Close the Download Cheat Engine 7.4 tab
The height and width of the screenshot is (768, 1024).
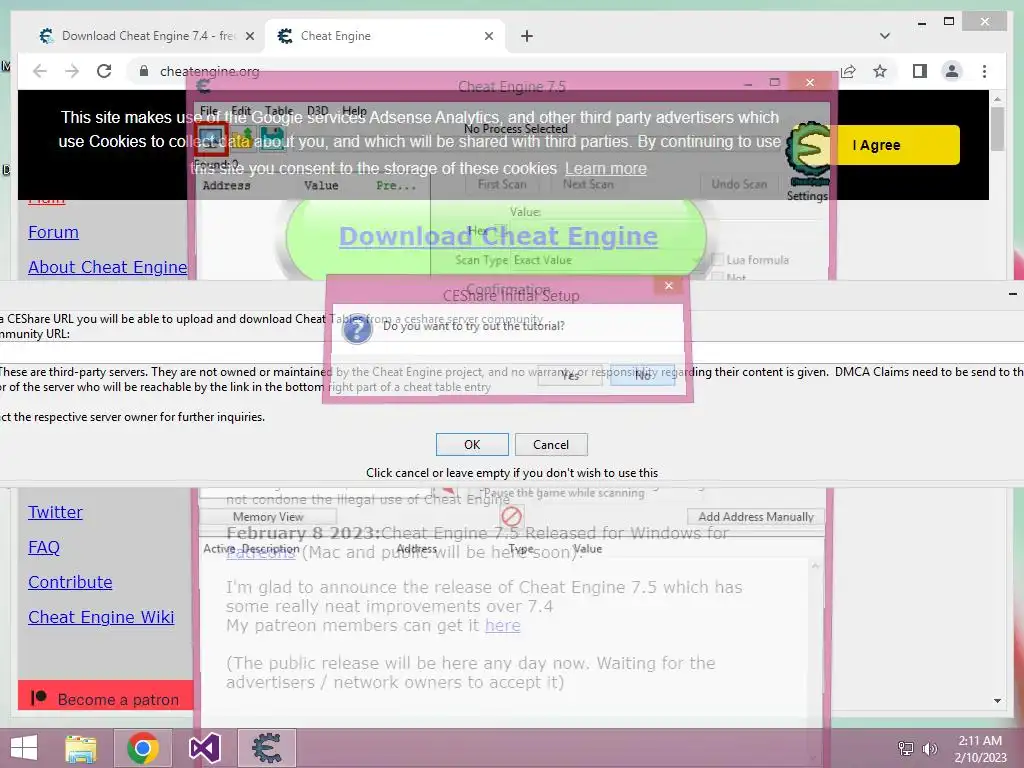[x=249, y=36]
